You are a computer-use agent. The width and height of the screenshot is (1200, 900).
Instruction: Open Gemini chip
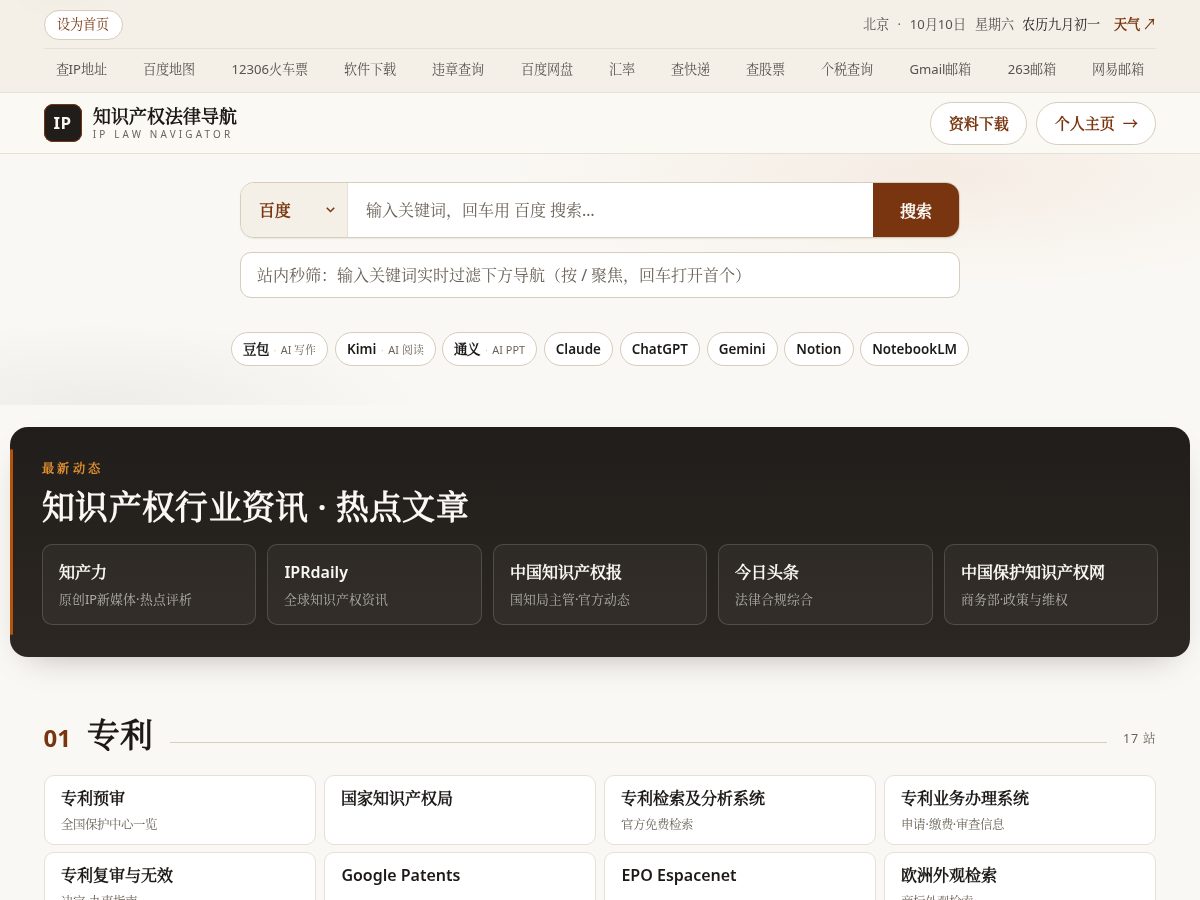coord(742,349)
